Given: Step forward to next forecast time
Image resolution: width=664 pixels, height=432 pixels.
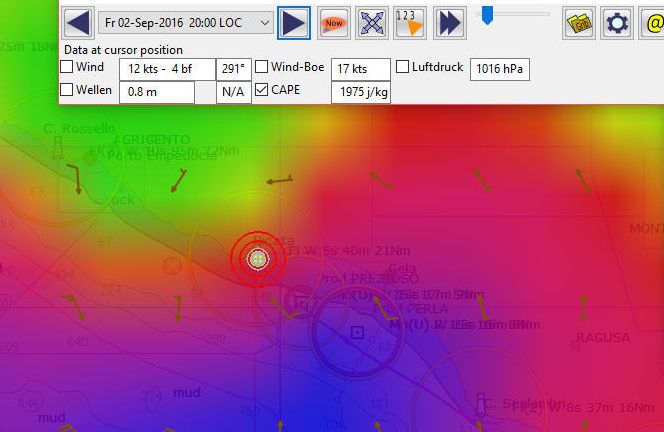Looking at the screenshot, I should [293, 22].
